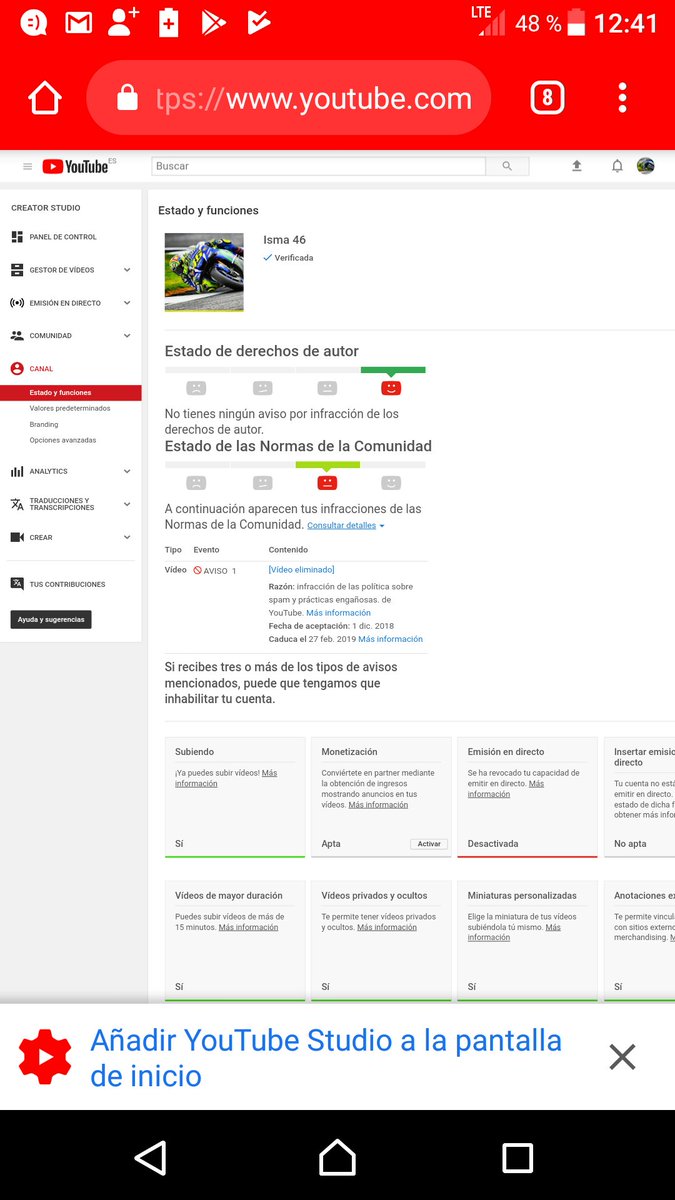Tap the Android recent apps square button
This screenshot has width=675, height=1200.
517,1158
